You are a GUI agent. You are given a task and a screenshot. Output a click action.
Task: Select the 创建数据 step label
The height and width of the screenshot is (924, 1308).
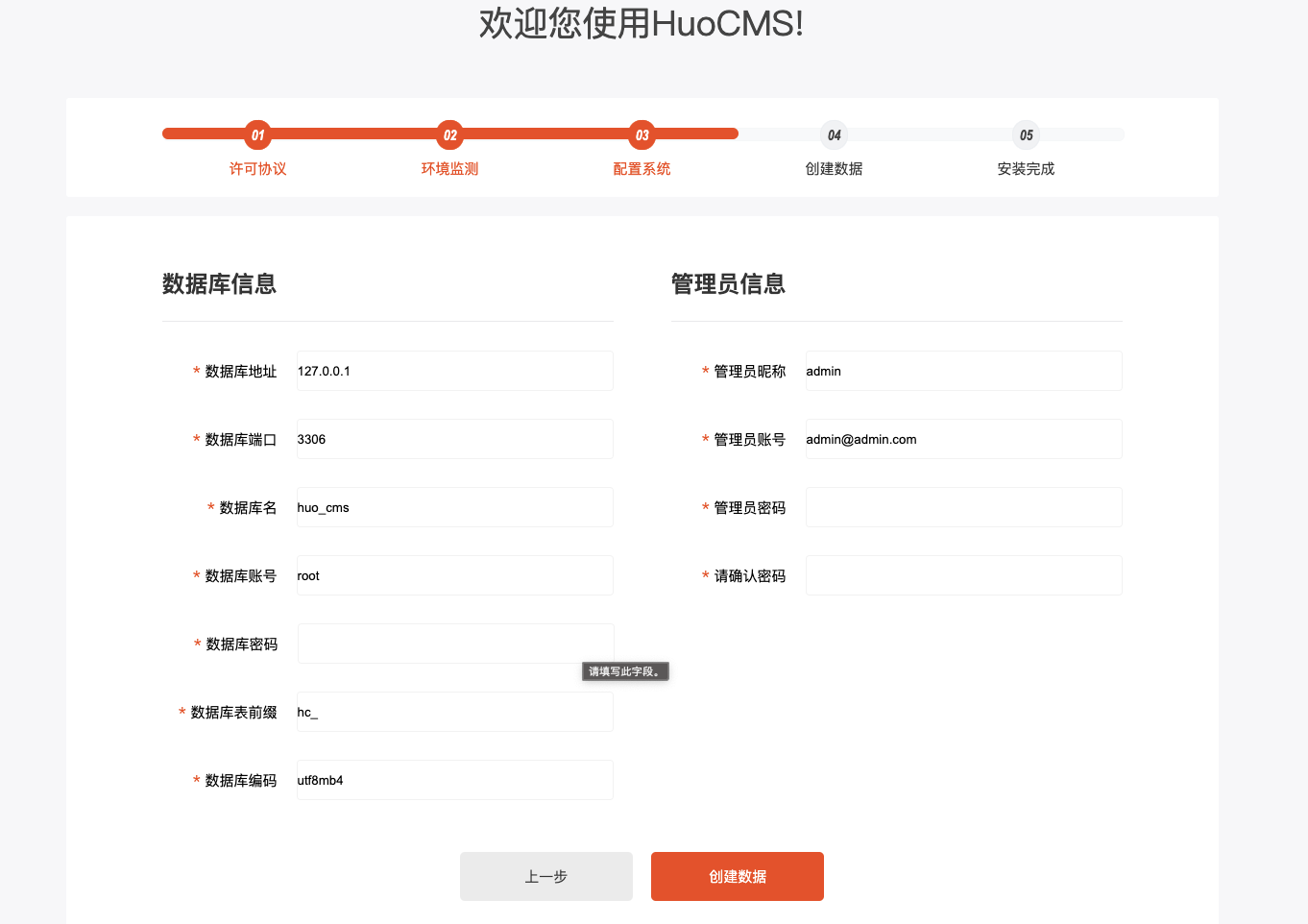click(x=834, y=169)
